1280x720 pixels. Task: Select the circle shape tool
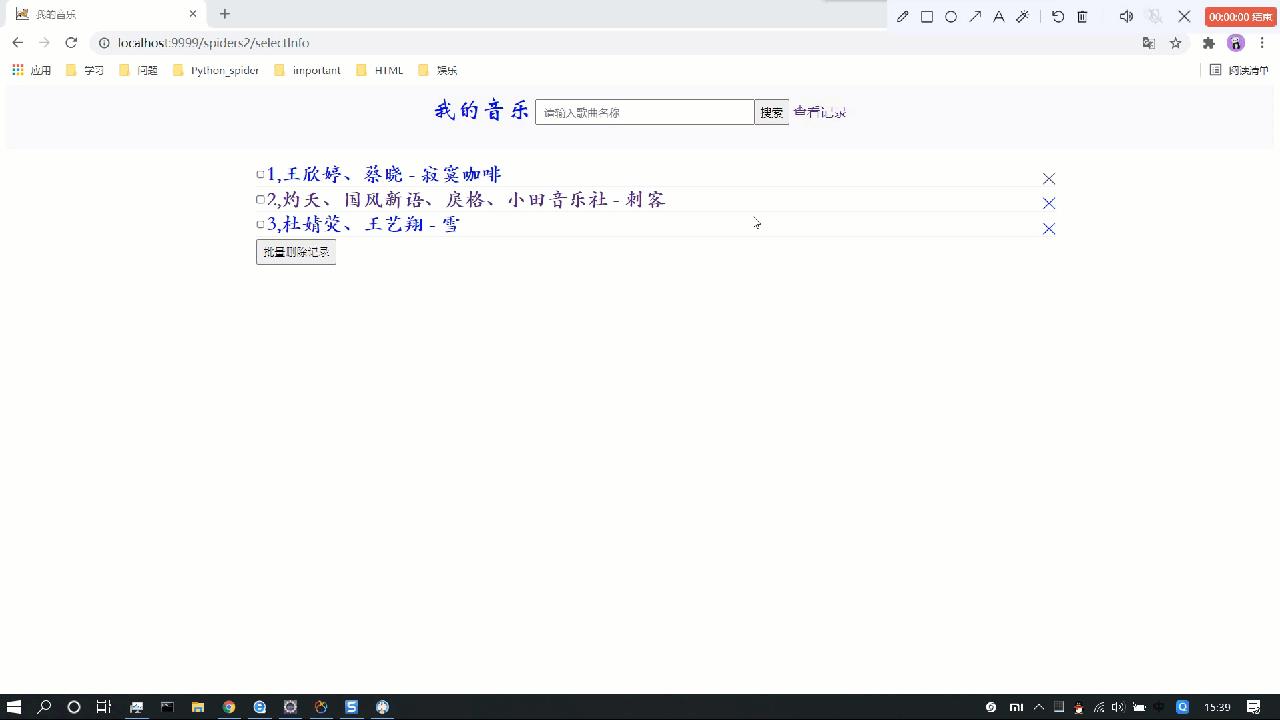pos(951,16)
